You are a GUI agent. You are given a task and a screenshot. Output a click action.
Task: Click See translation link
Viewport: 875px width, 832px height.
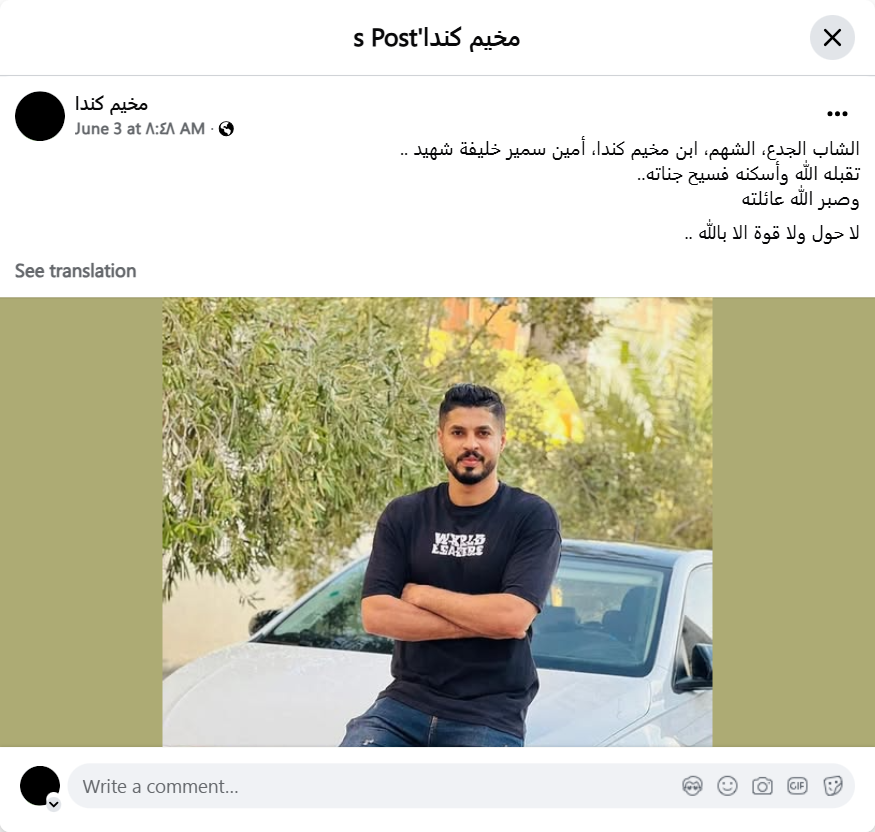75,271
